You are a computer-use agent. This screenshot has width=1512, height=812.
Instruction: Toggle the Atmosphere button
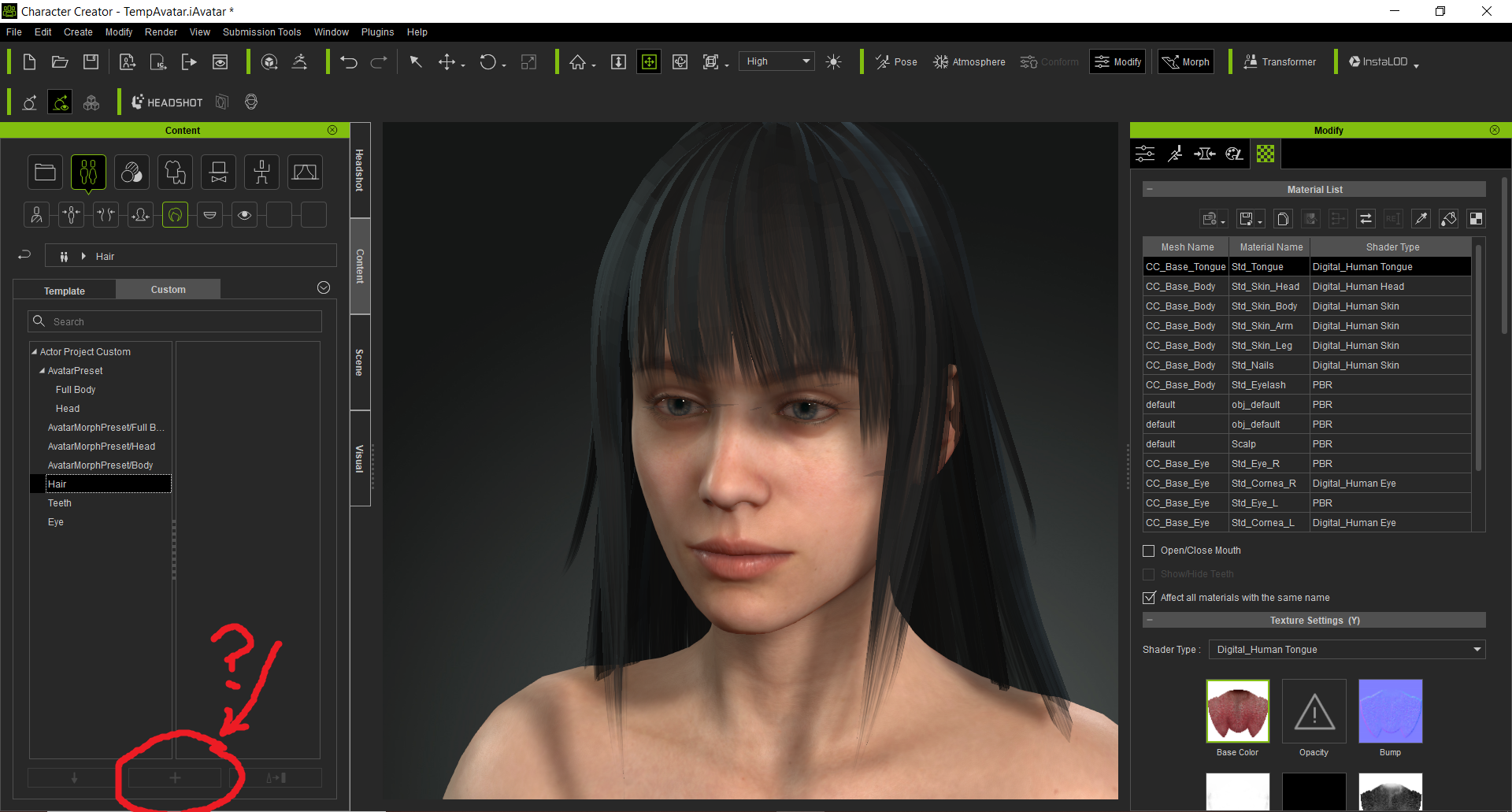click(x=969, y=62)
